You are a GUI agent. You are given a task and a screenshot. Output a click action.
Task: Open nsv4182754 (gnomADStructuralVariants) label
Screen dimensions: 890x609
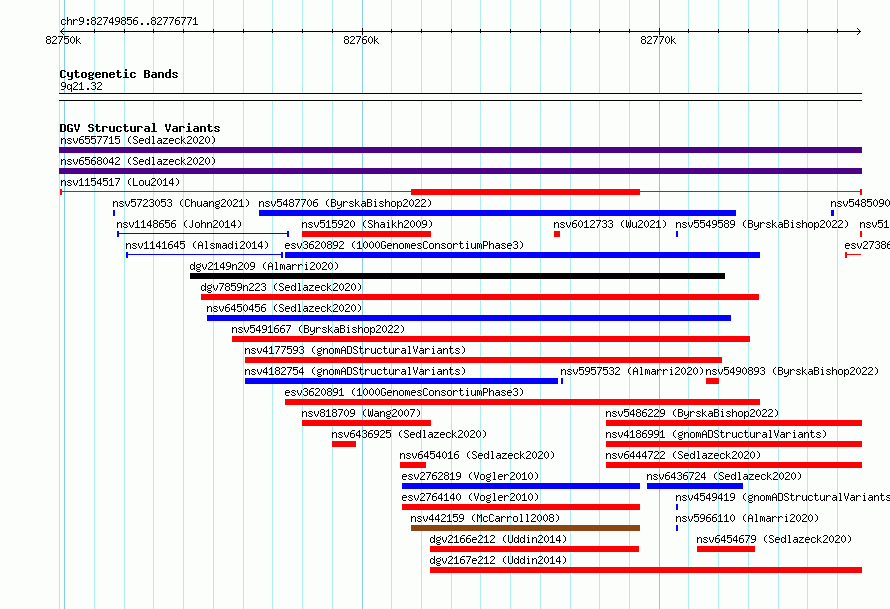[x=355, y=371]
